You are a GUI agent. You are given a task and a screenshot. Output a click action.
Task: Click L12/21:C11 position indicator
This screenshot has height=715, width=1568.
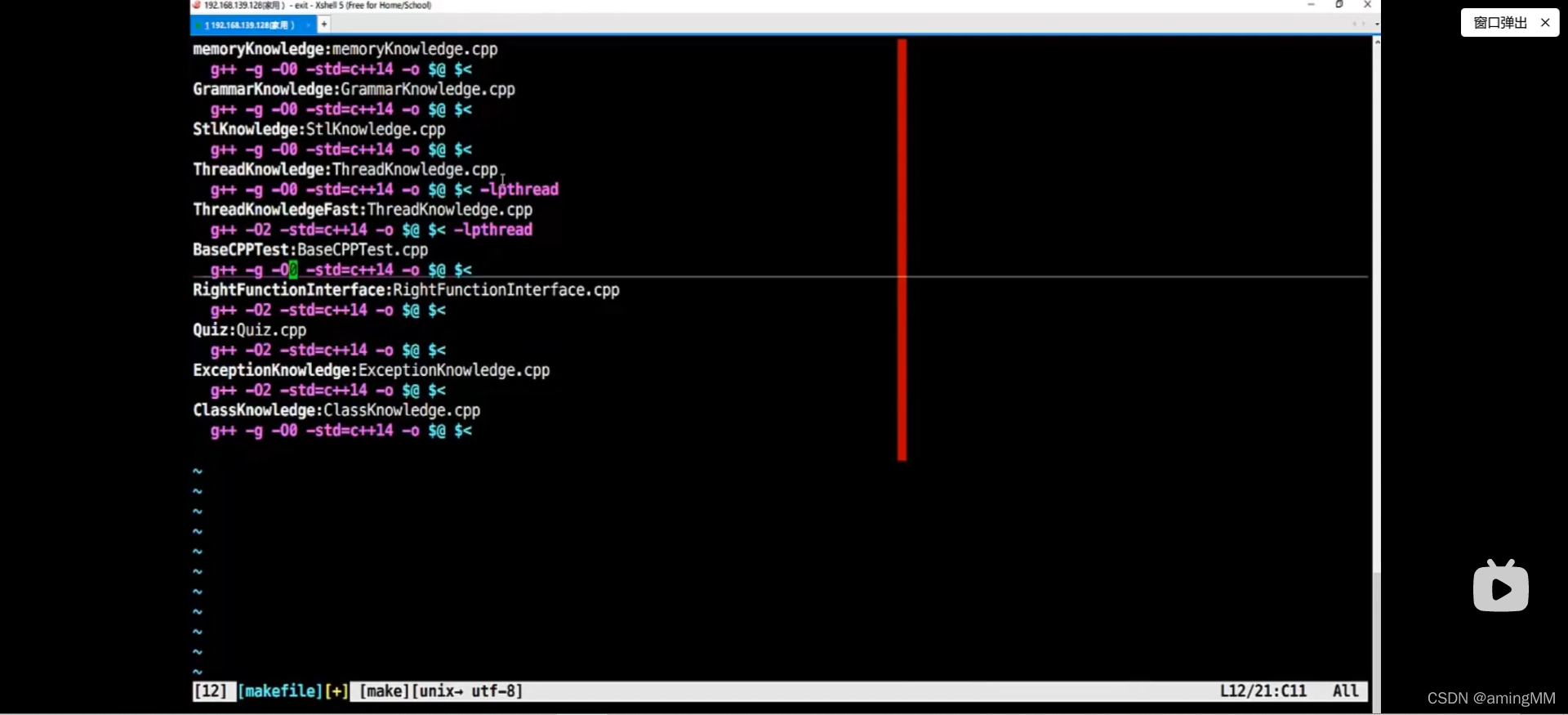coord(1263,691)
